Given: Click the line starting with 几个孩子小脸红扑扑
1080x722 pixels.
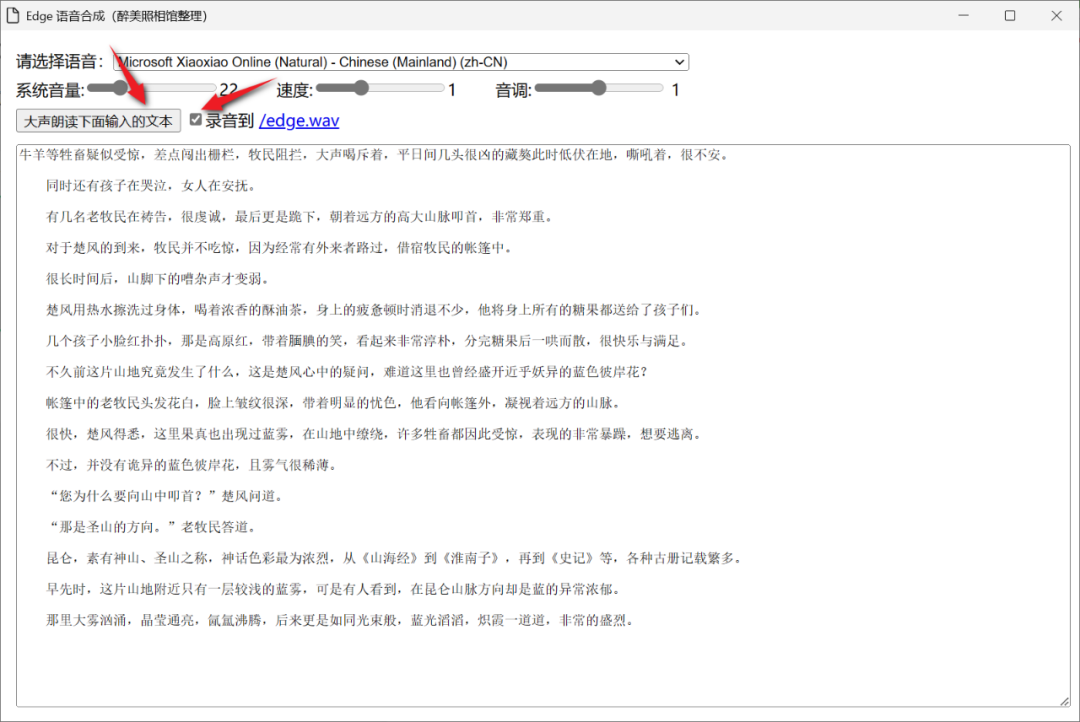Looking at the screenshot, I should point(366,341).
